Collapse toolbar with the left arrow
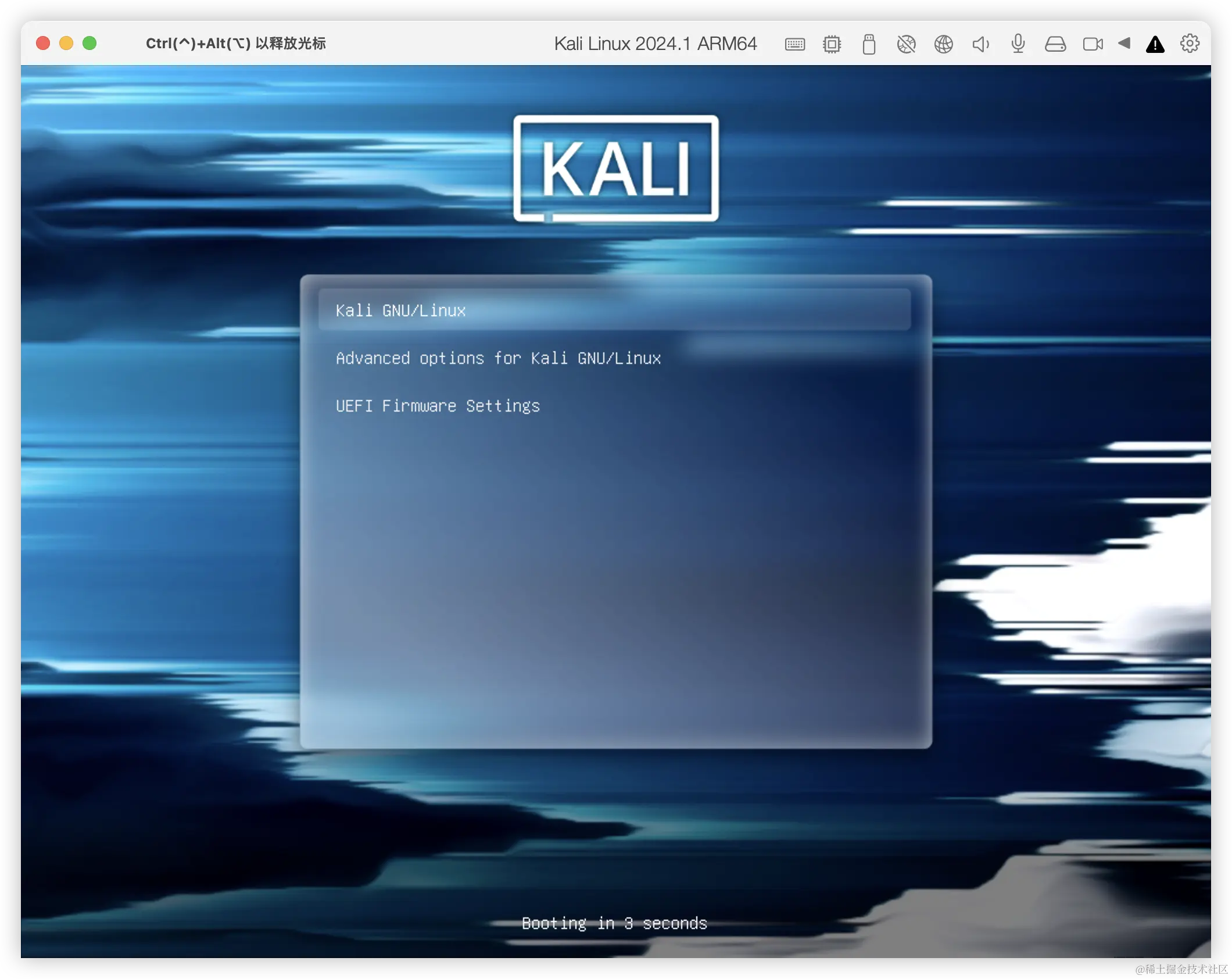Screen dimensions: 1232x979 click(x=1124, y=43)
